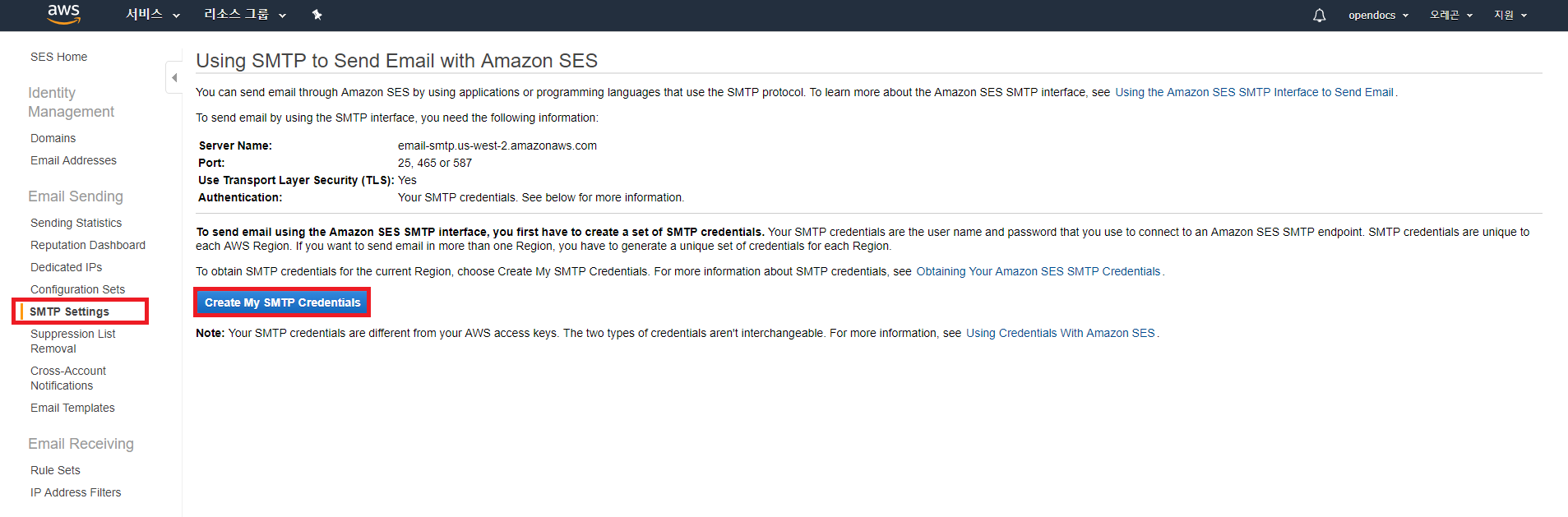Open the 서비스 services dropdown menu
Viewport: 1568px width, 517px height.
click(153, 15)
